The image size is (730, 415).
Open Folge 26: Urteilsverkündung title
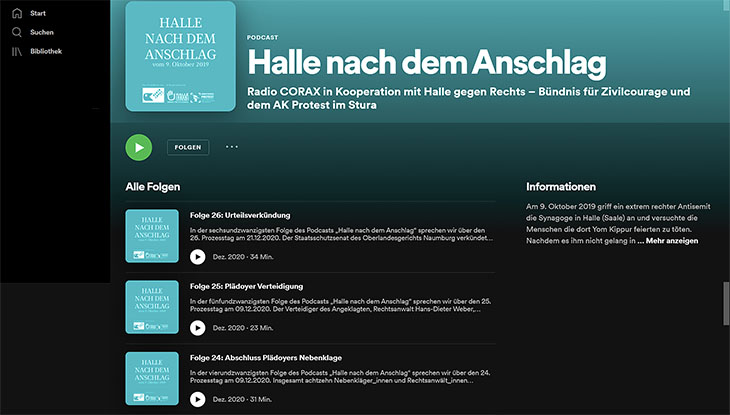pyautogui.click(x=240, y=215)
